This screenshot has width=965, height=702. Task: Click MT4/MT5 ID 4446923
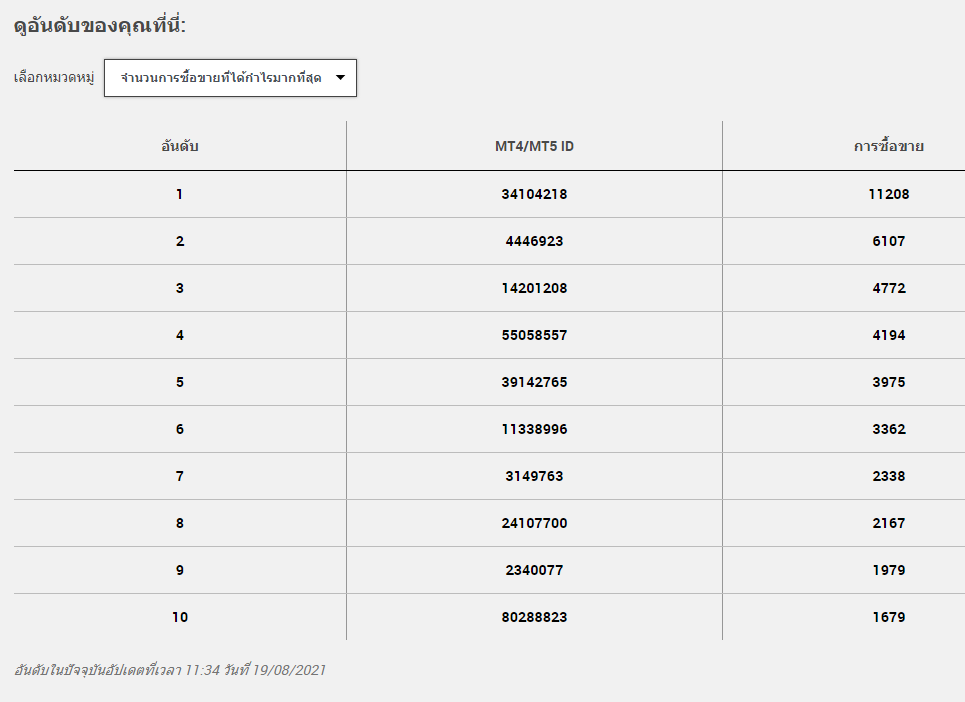pos(534,241)
